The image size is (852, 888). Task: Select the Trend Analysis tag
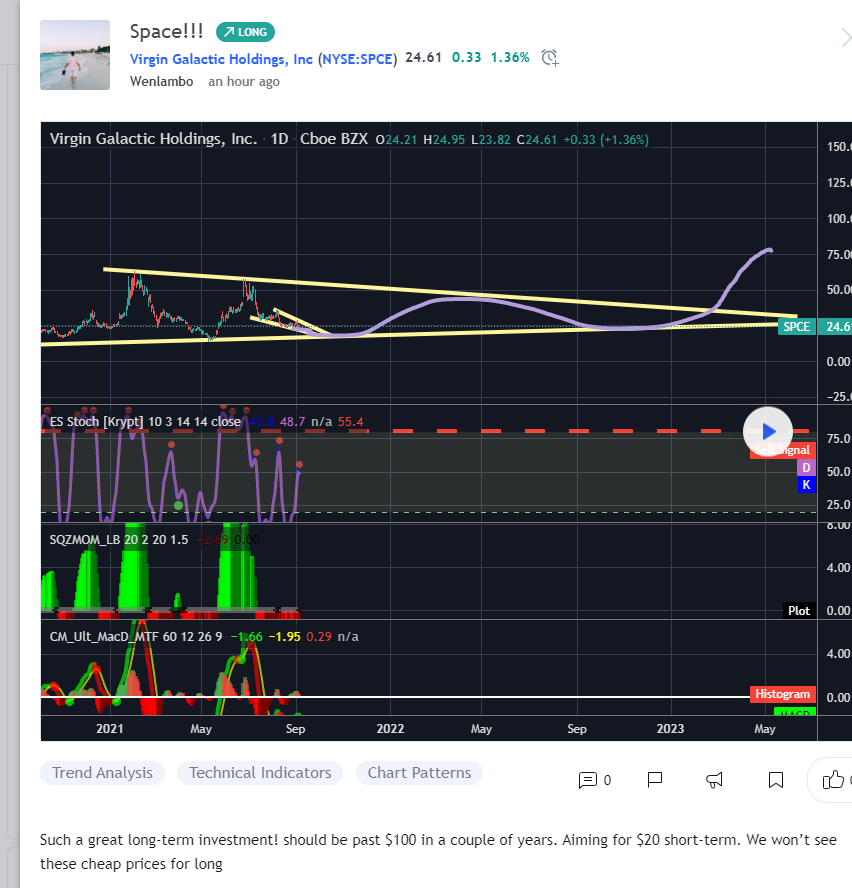[103, 773]
